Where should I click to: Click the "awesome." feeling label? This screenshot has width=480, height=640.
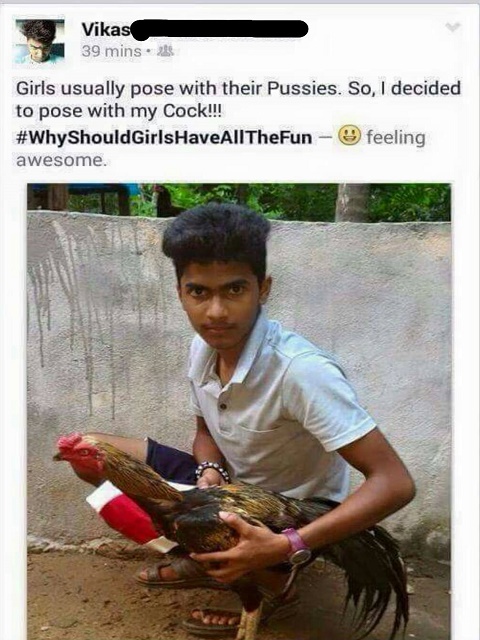[61, 160]
